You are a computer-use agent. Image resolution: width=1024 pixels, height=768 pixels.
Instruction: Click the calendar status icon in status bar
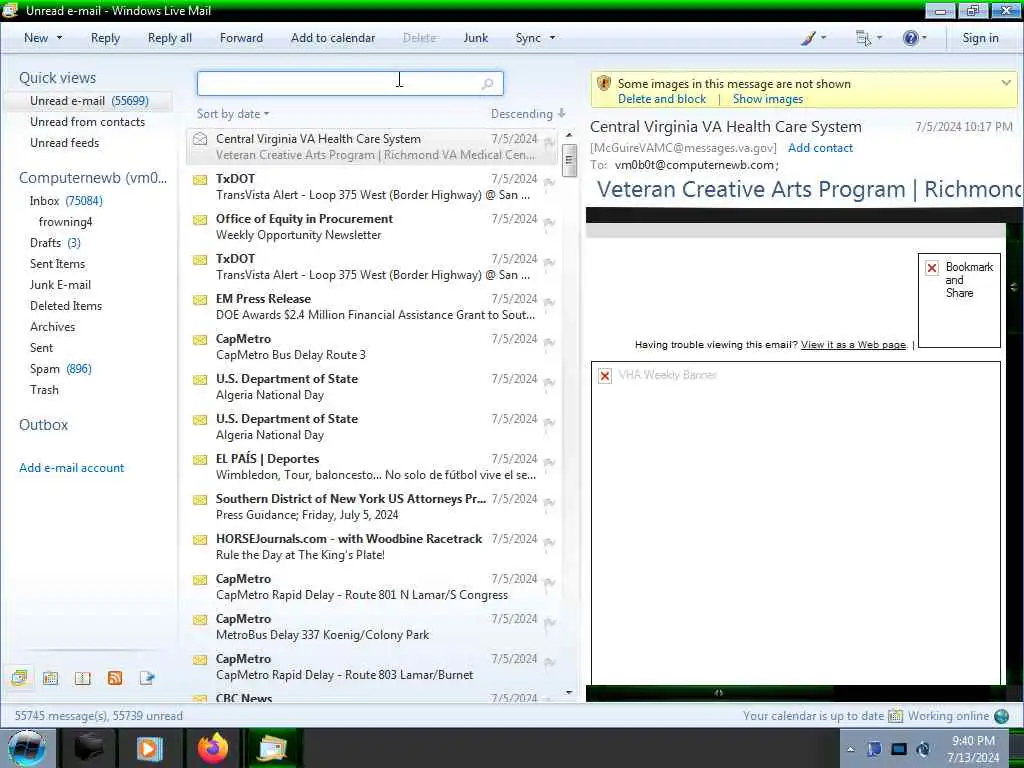(x=895, y=716)
